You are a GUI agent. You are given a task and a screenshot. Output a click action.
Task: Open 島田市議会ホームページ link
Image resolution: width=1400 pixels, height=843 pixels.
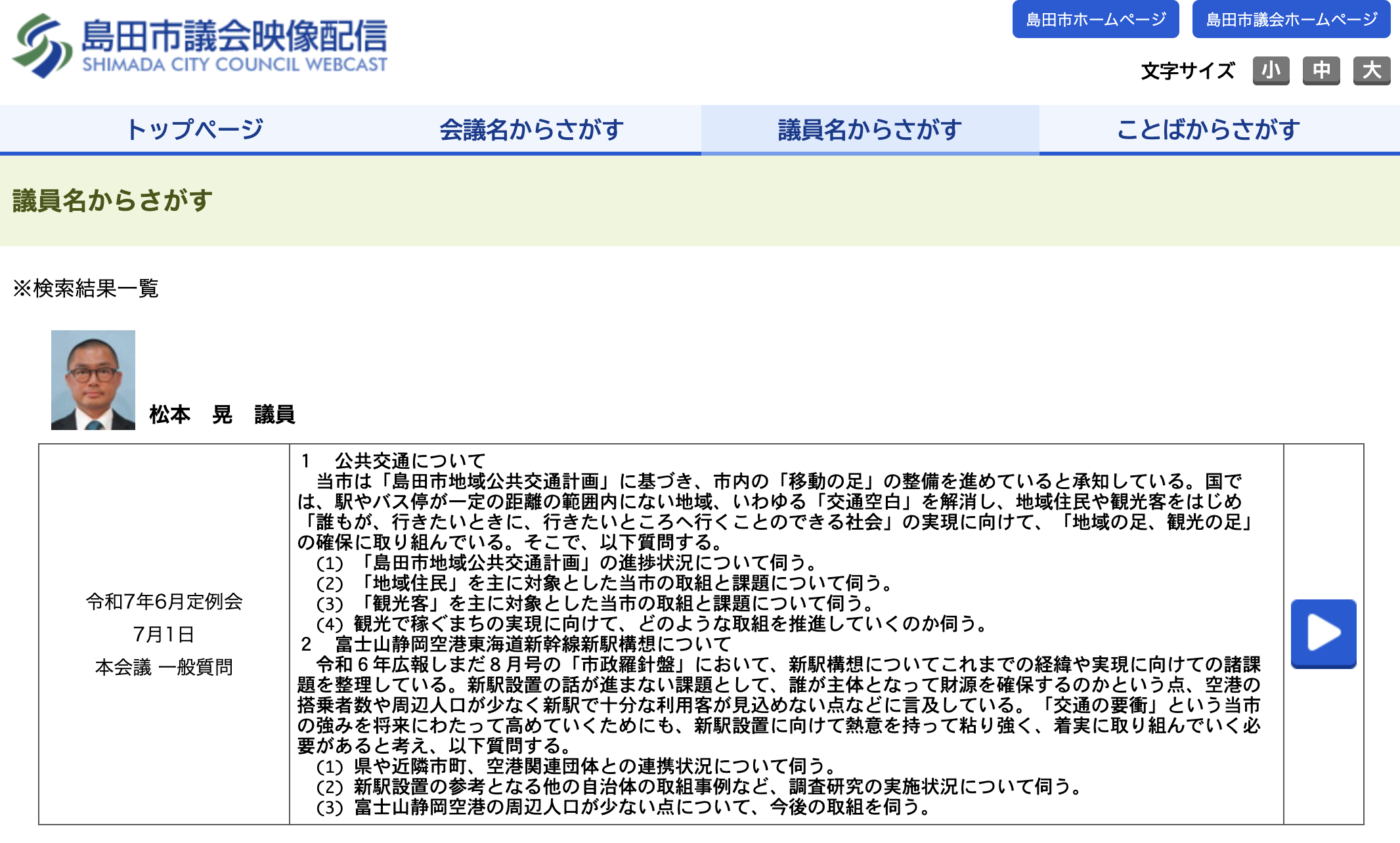click(1291, 20)
